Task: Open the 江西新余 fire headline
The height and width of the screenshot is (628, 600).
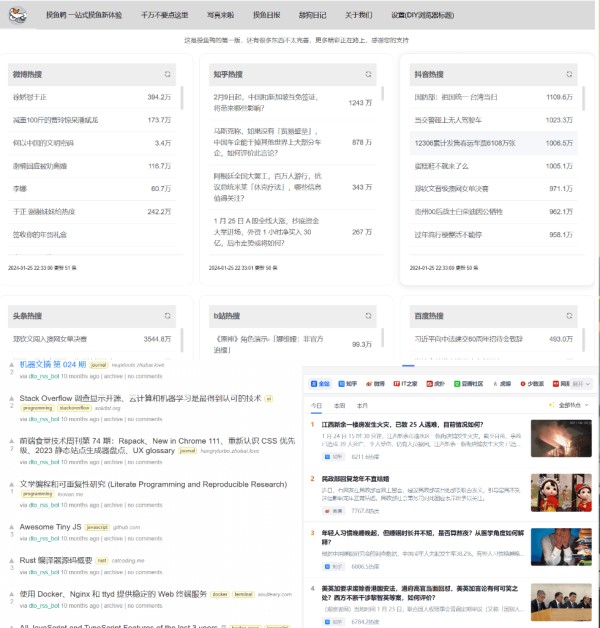Action: 403,425
